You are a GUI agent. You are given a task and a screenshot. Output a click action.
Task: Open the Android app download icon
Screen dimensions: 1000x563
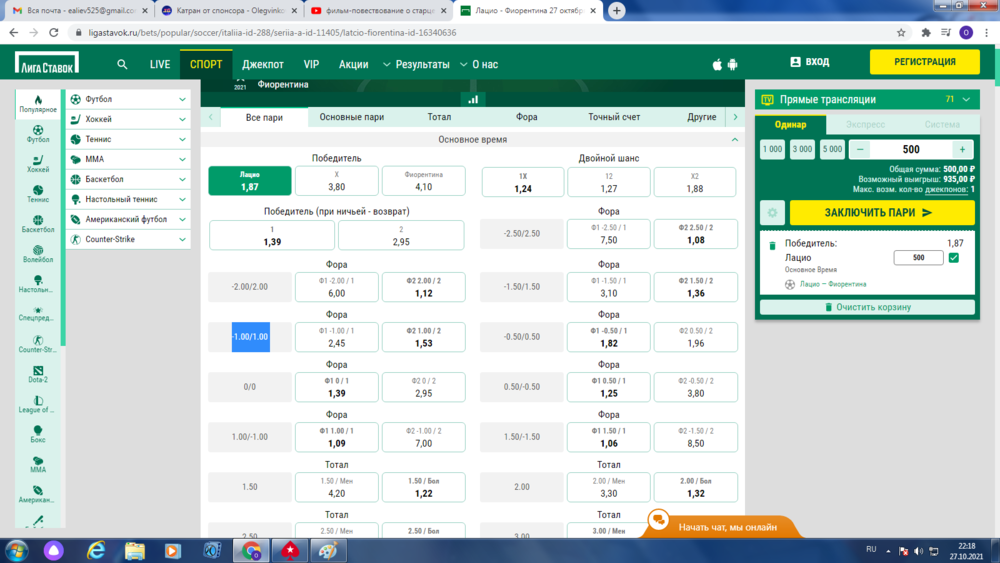pyautogui.click(x=732, y=64)
